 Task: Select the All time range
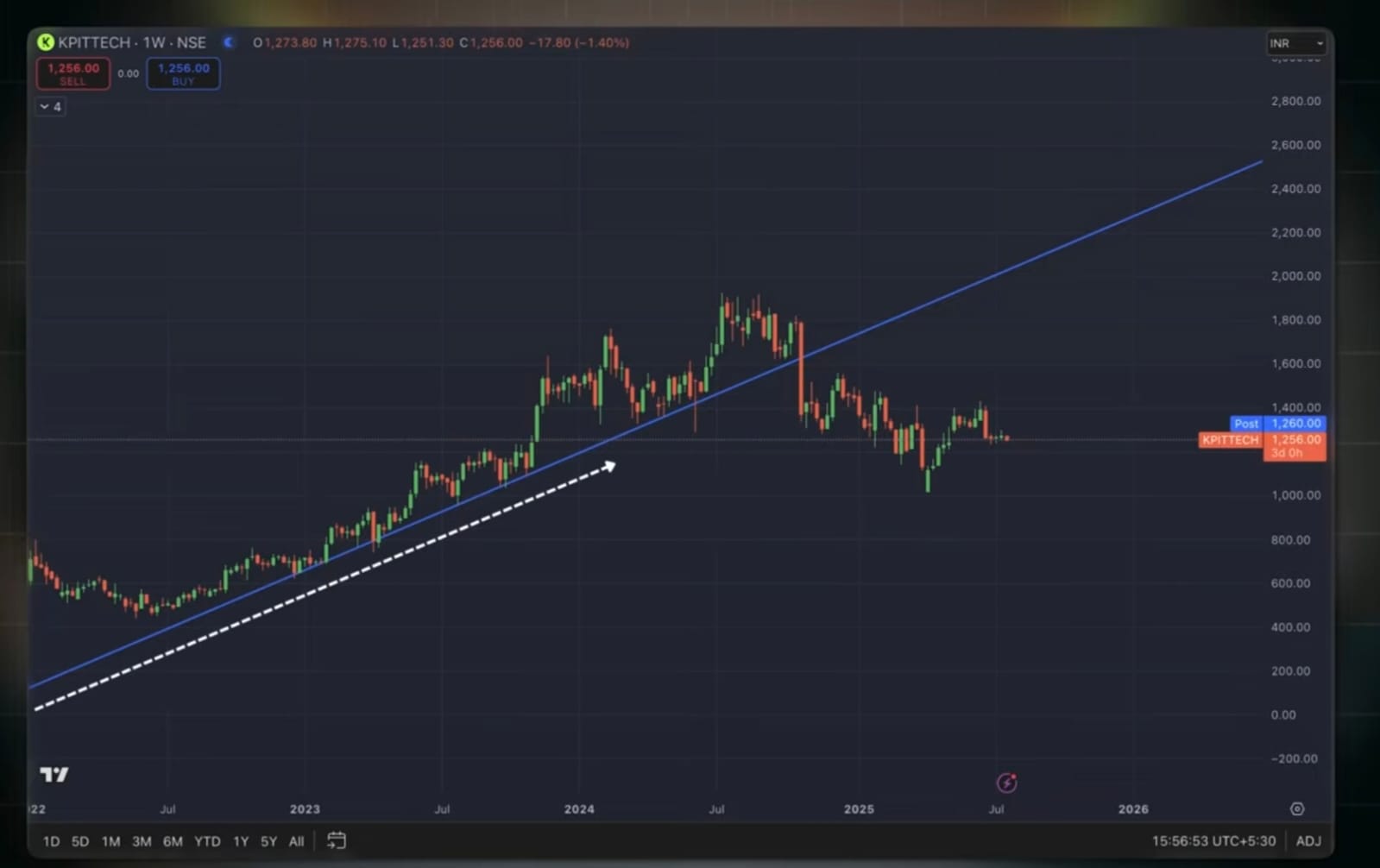pos(296,841)
